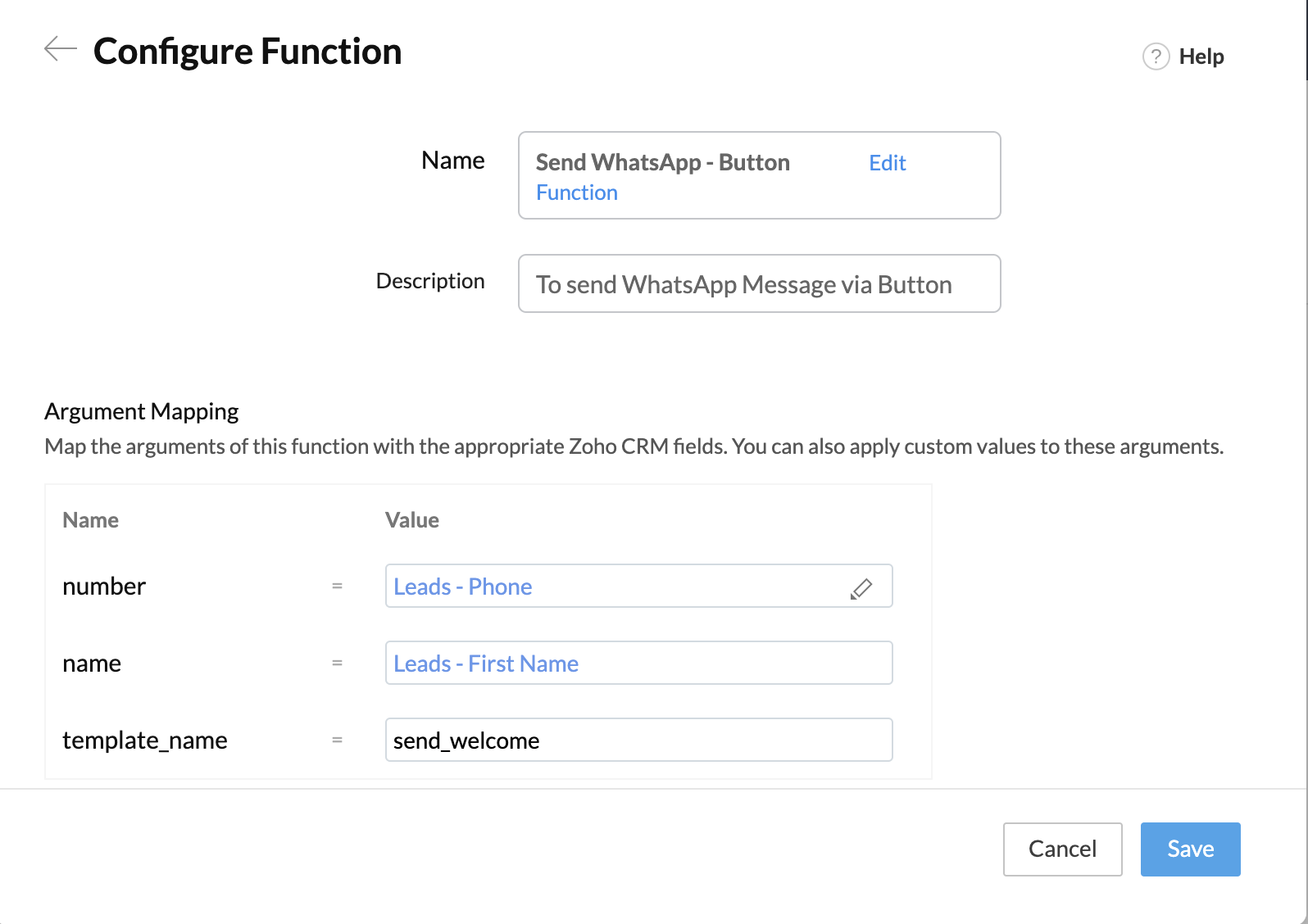Click the equals sign in the template_name row

coord(337,741)
